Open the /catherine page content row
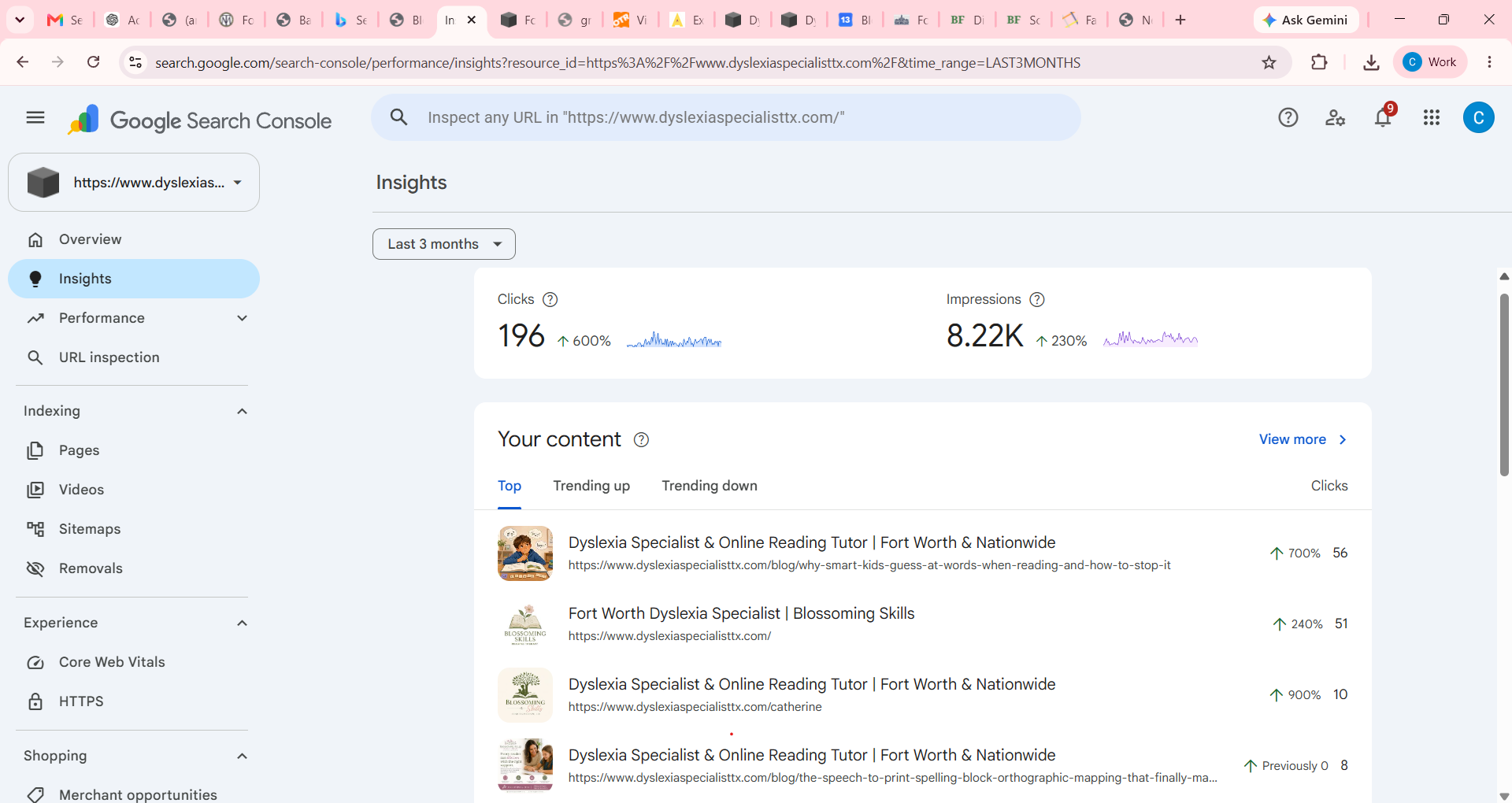The image size is (1512, 803). point(923,695)
